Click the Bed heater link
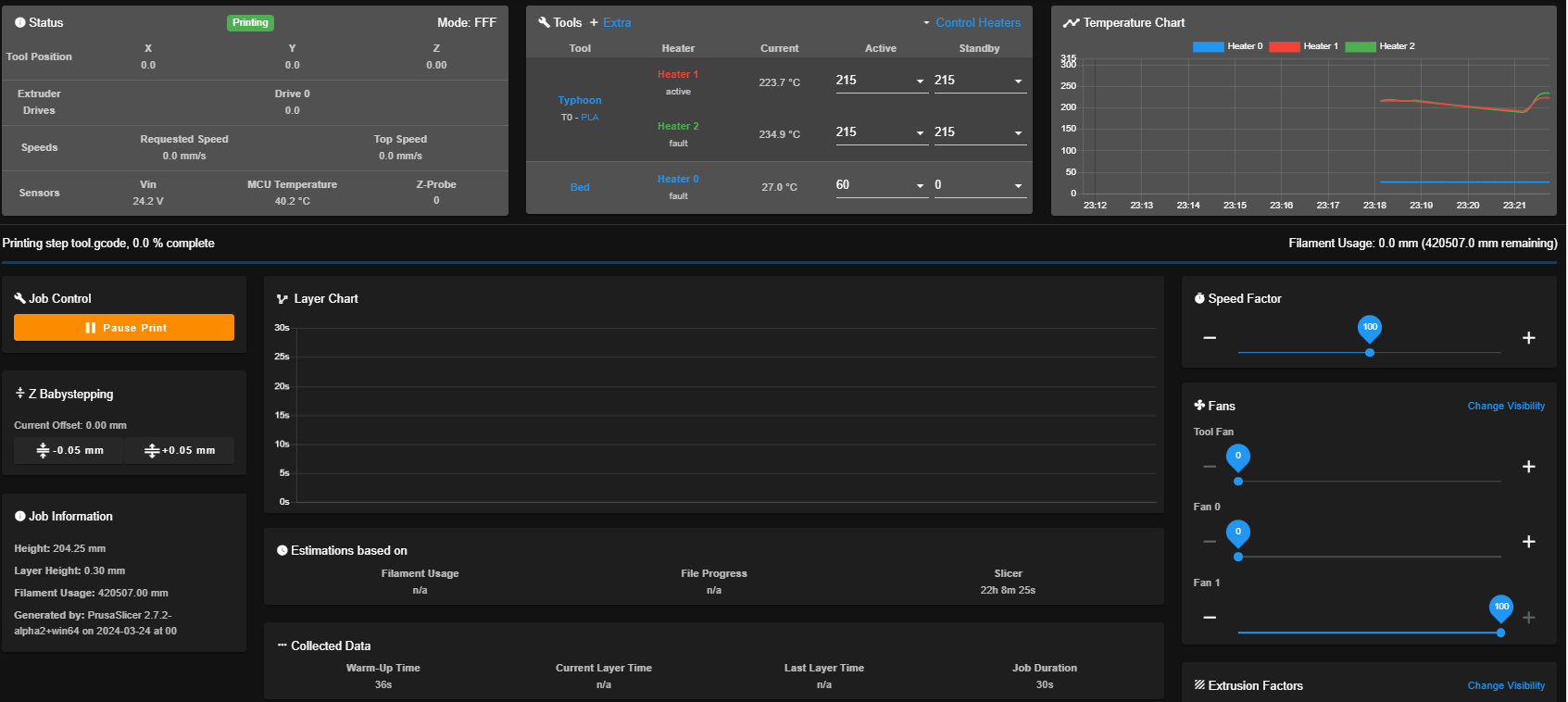This screenshot has height=702, width=1568. 580,187
